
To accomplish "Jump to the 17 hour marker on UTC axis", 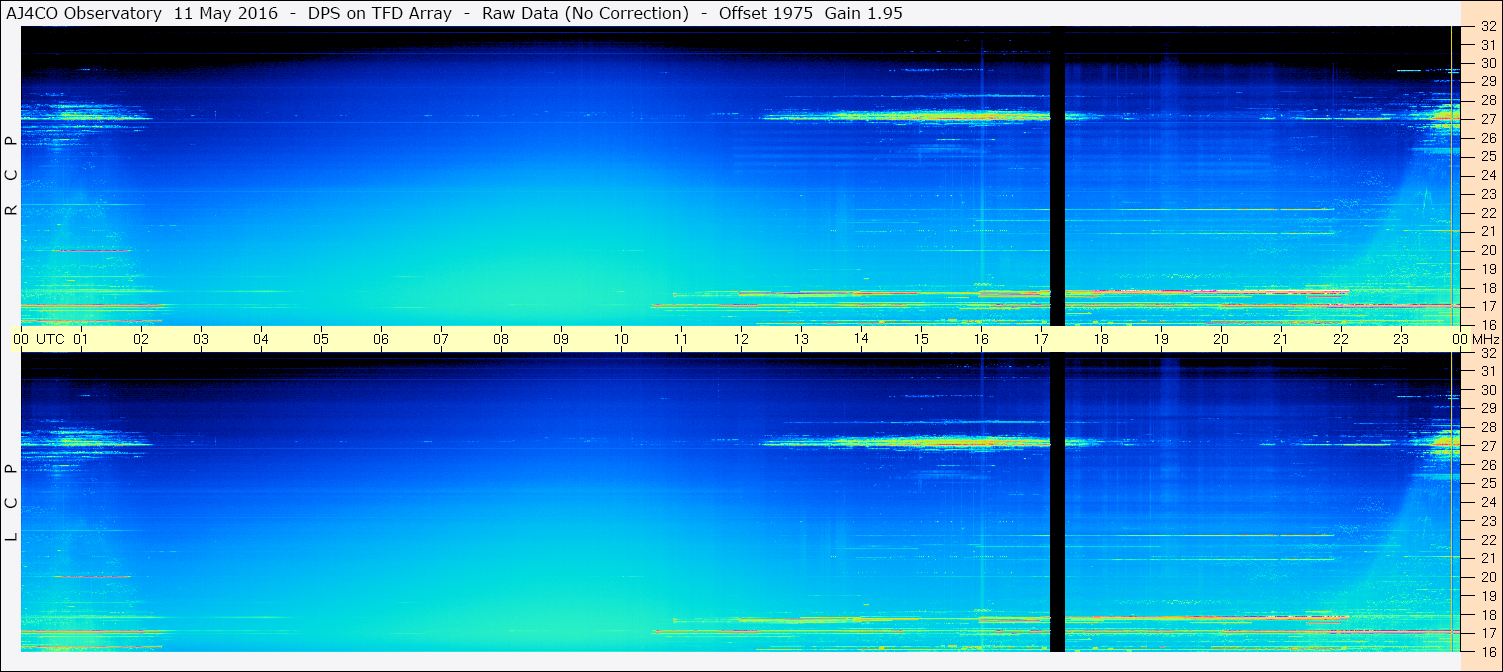I will [1041, 339].
